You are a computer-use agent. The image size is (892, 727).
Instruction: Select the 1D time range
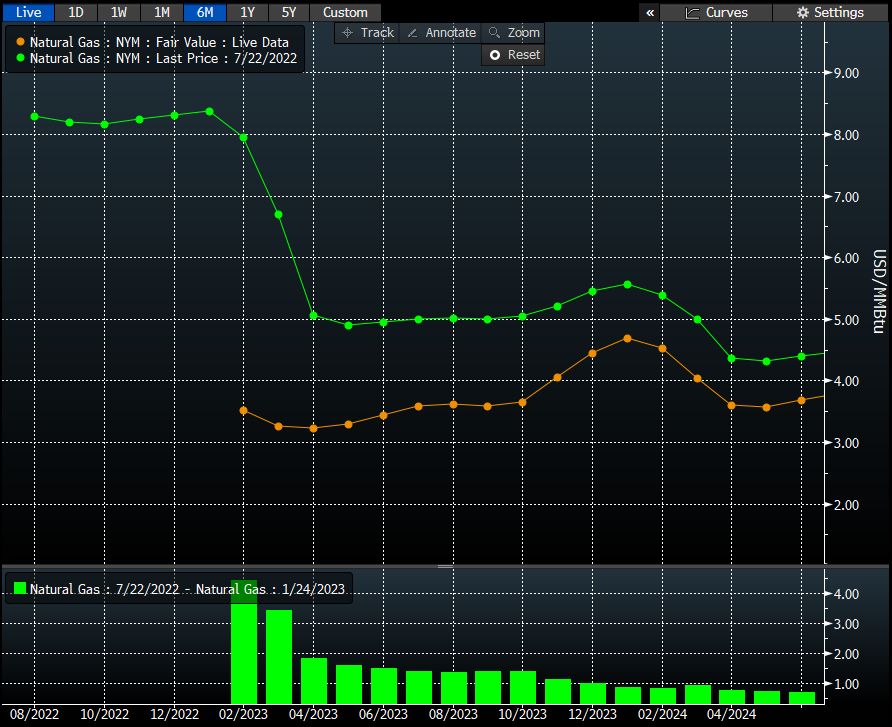click(x=76, y=12)
